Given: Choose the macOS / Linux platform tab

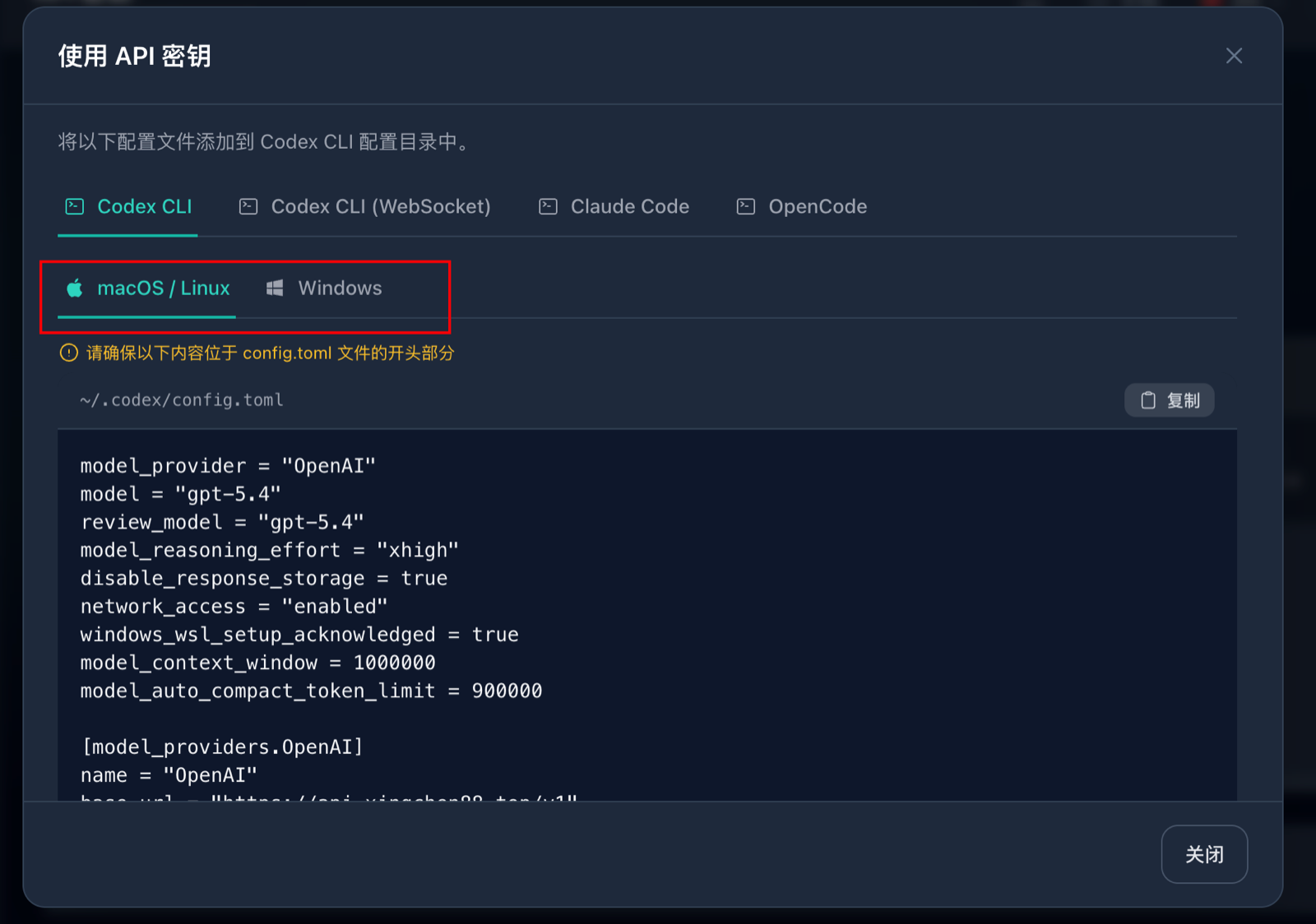Looking at the screenshot, I should [147, 288].
